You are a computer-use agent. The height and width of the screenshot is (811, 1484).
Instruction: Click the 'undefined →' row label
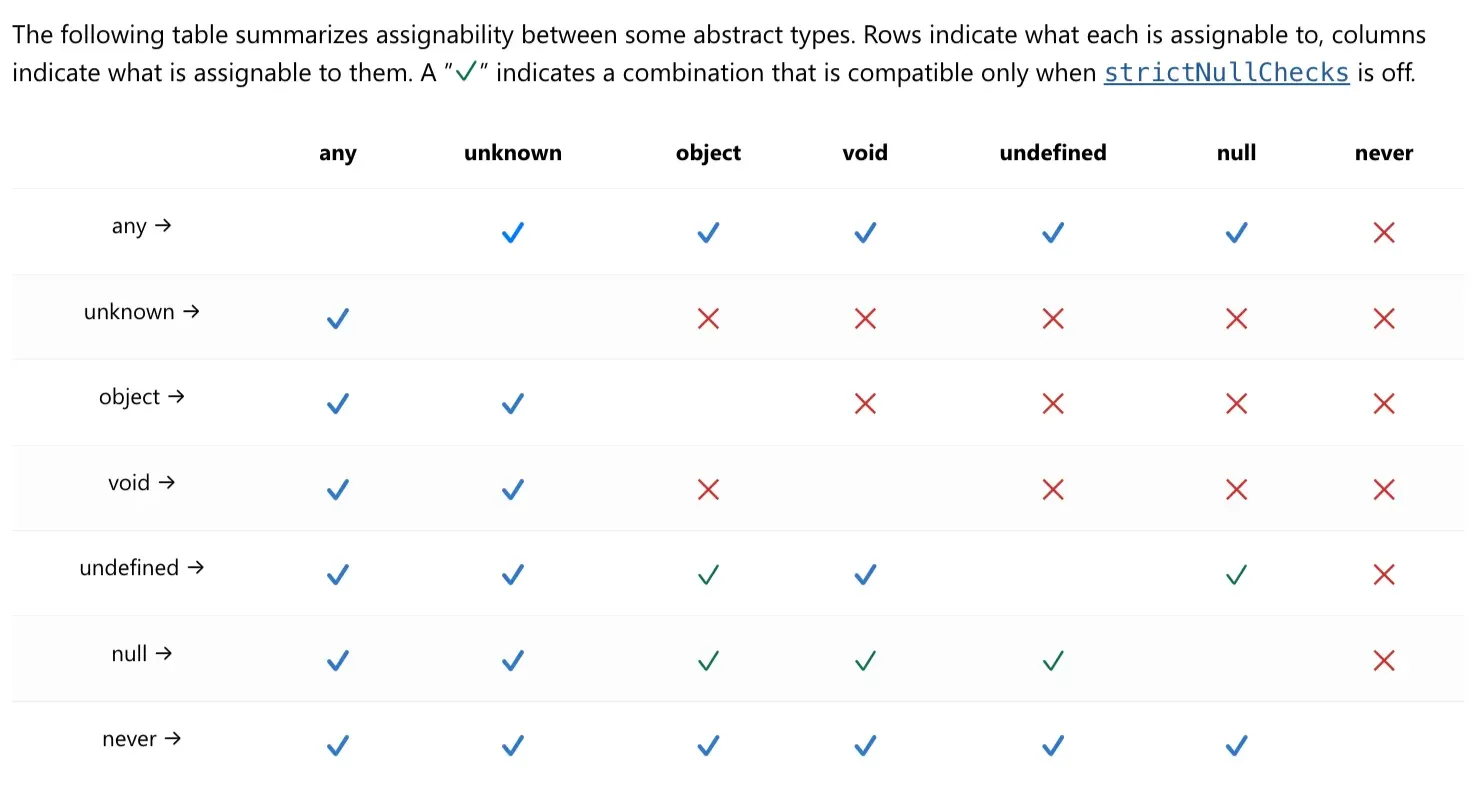coord(141,568)
